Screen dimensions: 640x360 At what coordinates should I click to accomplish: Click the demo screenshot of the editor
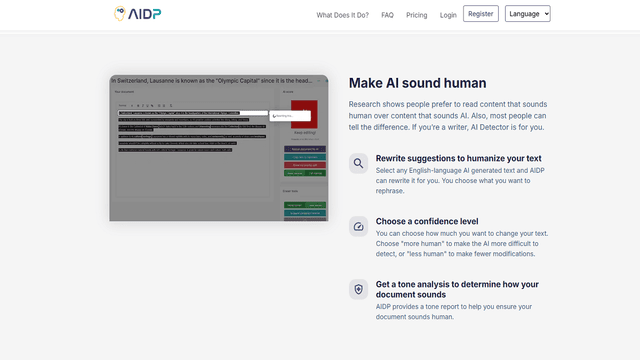[219, 148]
